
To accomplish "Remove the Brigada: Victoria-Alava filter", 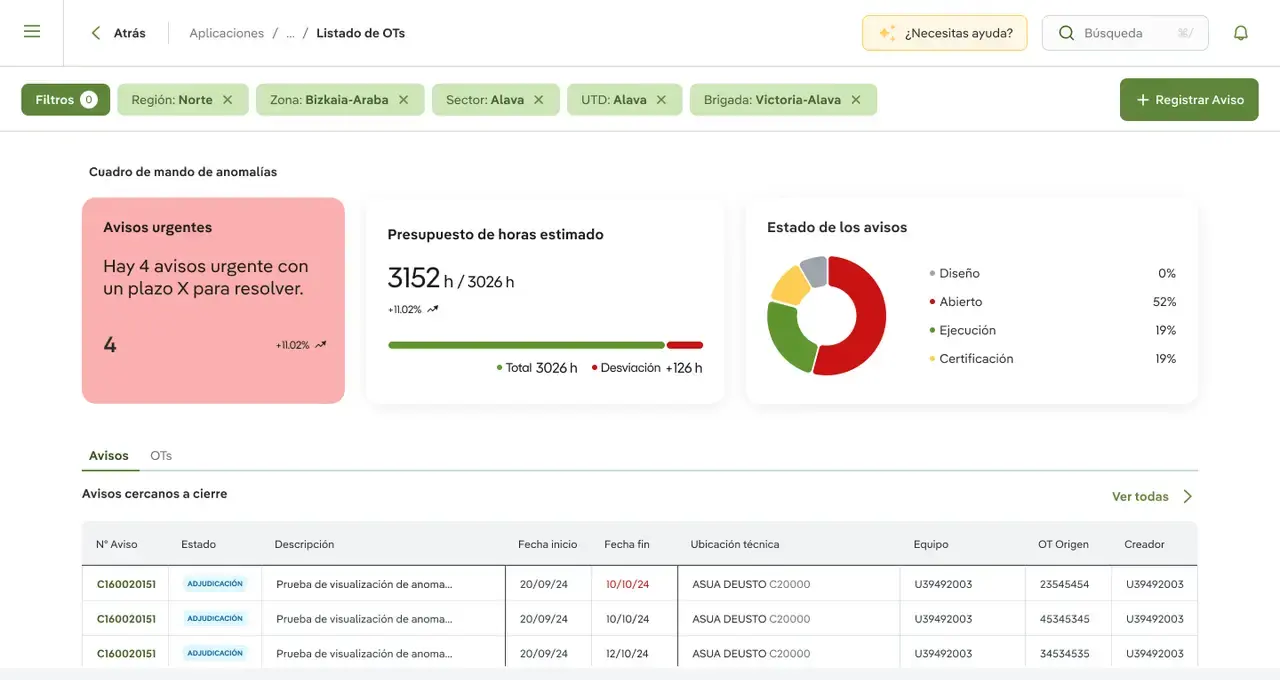I will coord(856,100).
